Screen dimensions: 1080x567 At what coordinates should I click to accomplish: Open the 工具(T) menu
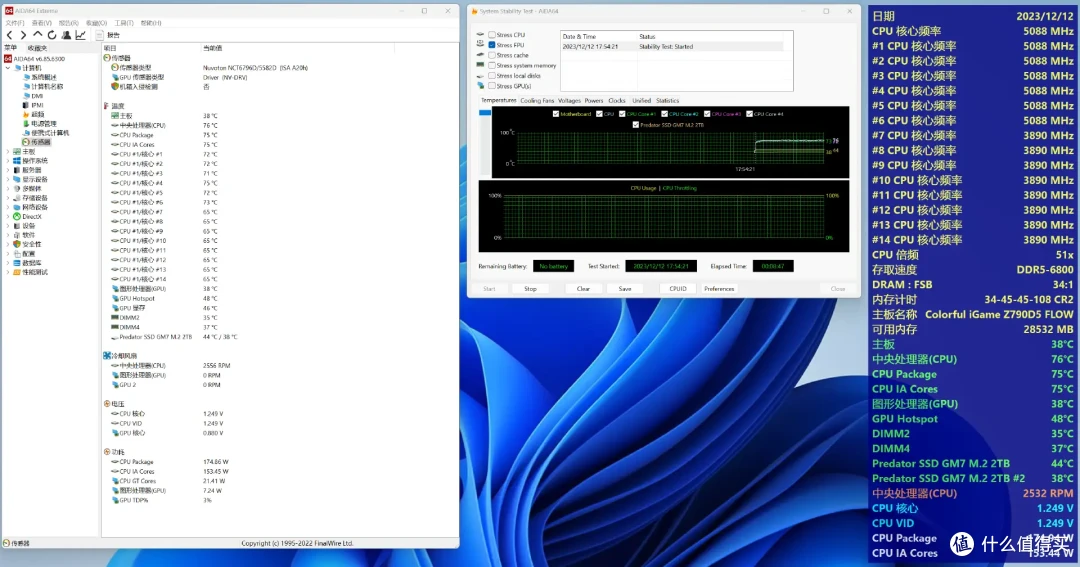(124, 23)
